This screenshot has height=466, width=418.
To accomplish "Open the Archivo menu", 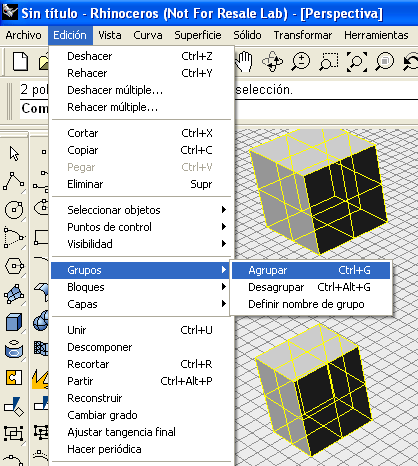I will pyautogui.click(x=23, y=35).
